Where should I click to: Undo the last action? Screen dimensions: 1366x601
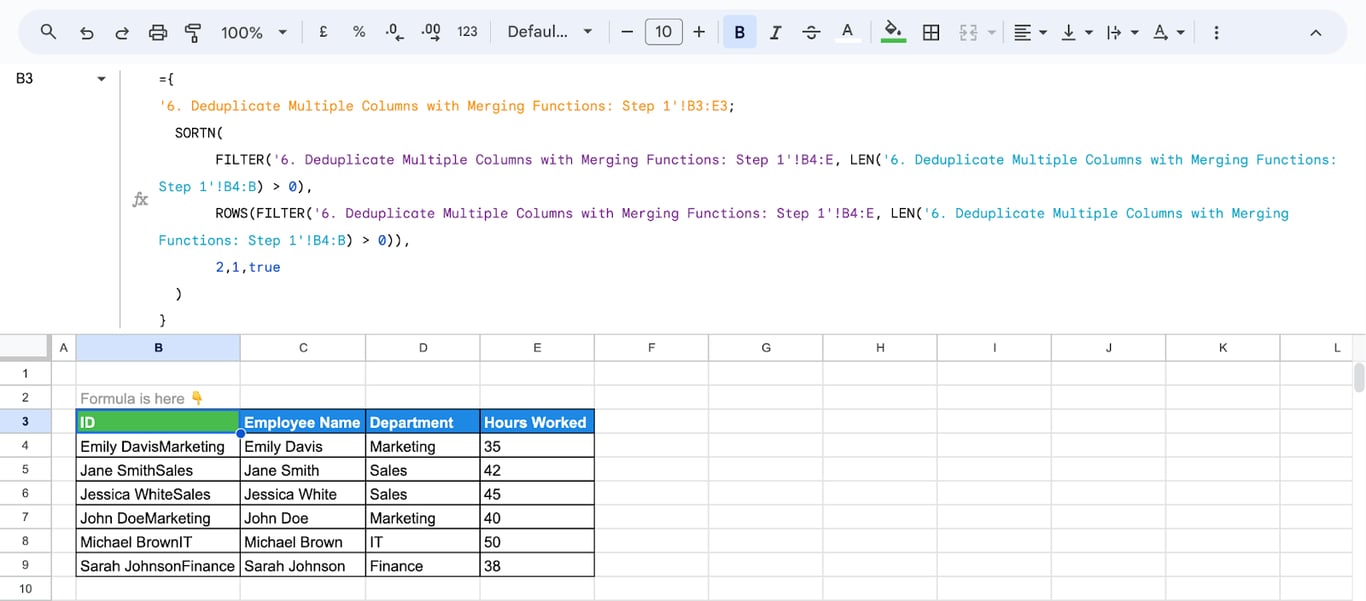point(86,32)
